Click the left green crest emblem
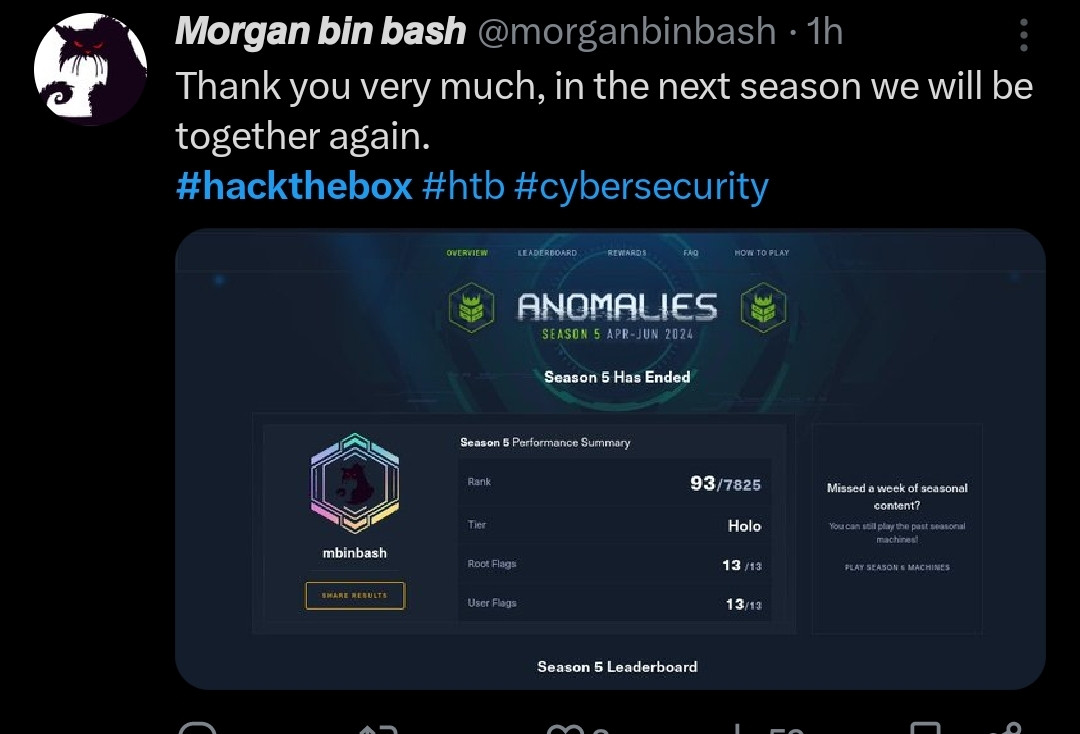Screen dimensions: 1080x734 pyautogui.click(x=470, y=308)
